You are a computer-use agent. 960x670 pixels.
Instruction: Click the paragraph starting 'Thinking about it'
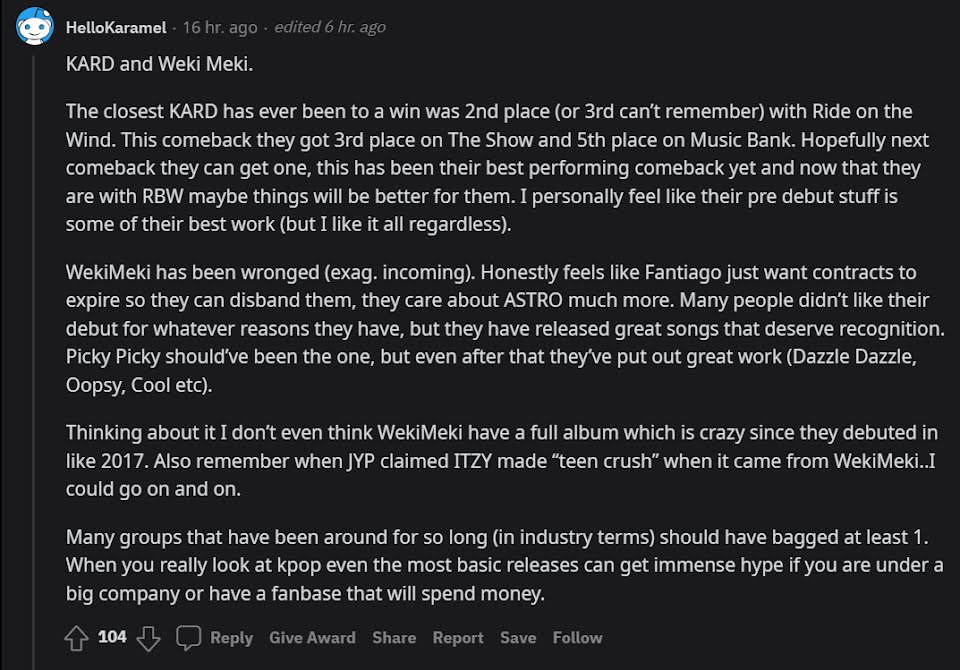(x=501, y=461)
